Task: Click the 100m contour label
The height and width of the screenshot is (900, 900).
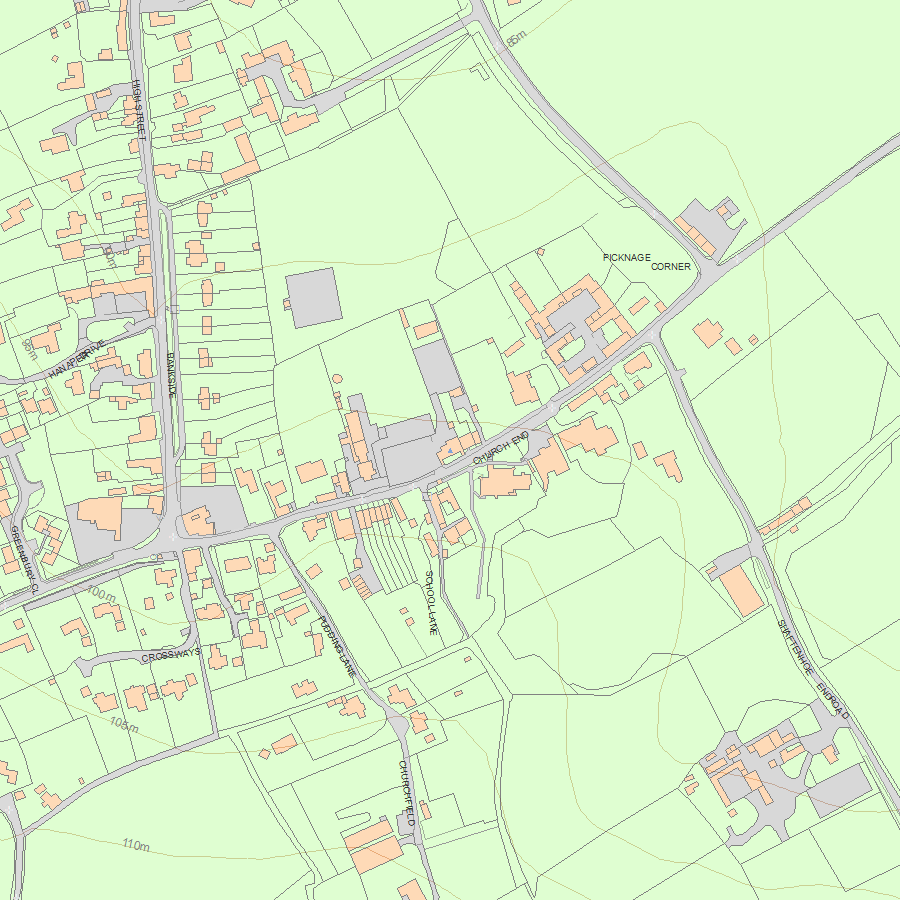Action: [101, 593]
